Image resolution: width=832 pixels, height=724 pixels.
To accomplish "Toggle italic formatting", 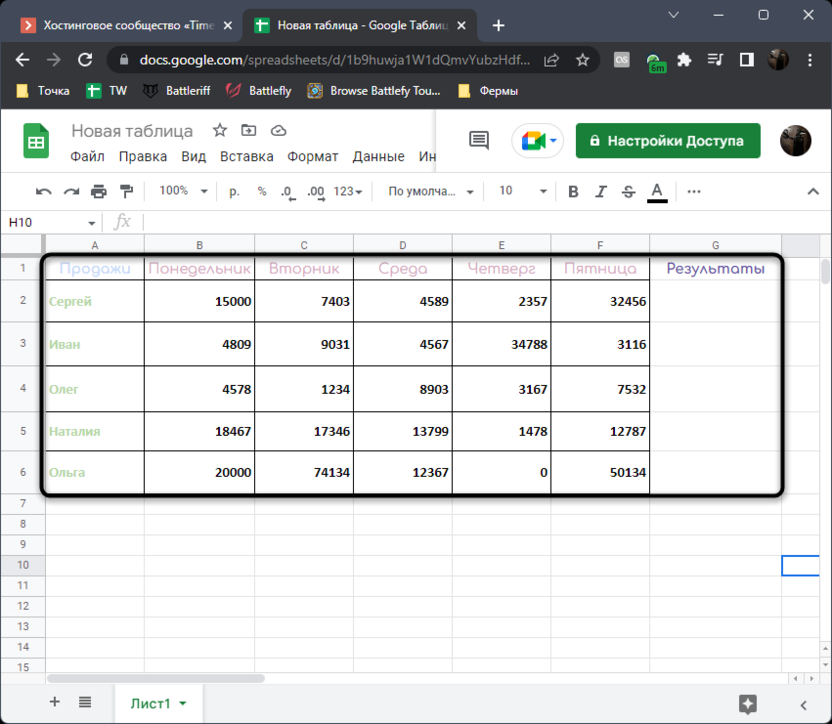I will click(601, 192).
